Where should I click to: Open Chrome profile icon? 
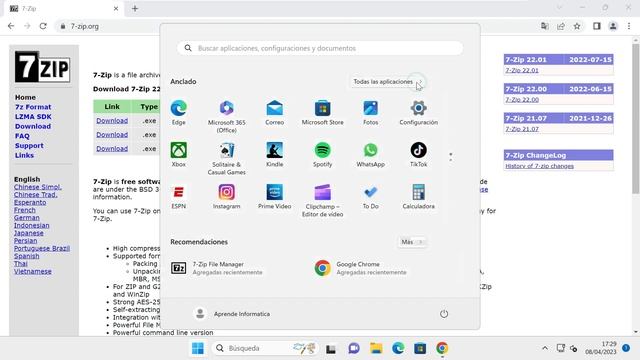pyautogui.click(x=613, y=26)
